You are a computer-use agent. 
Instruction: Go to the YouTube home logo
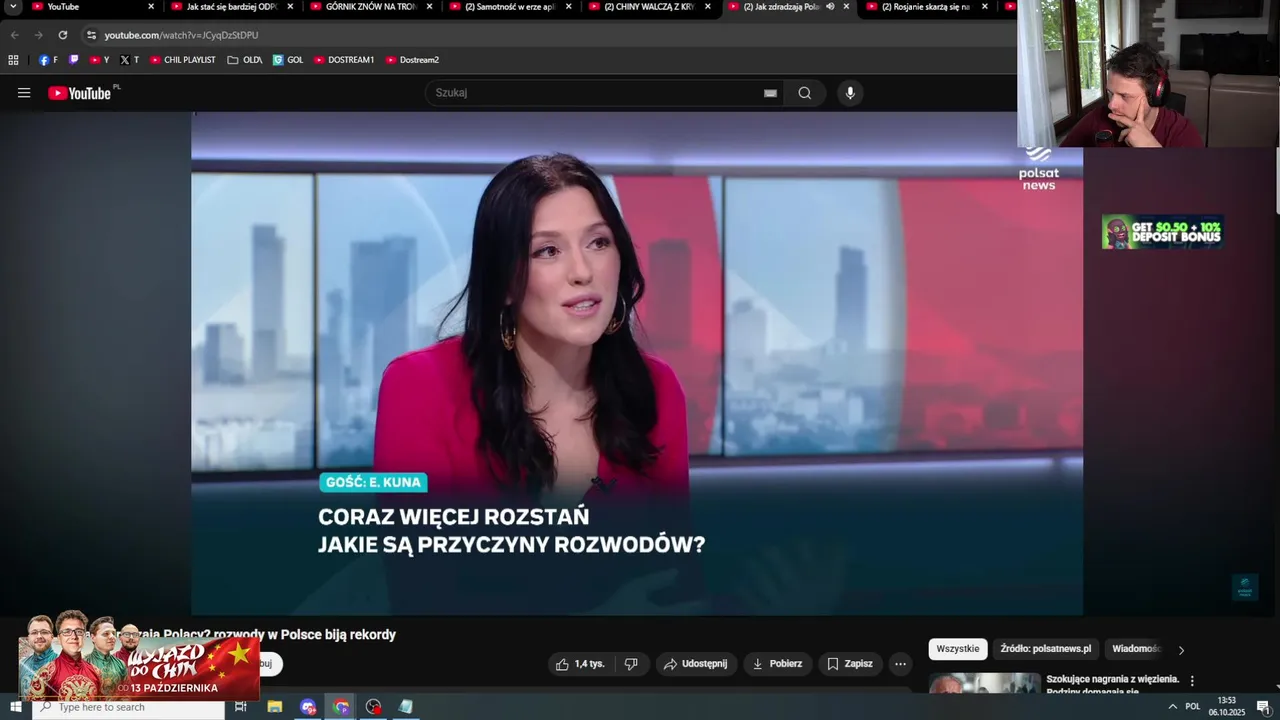pyautogui.click(x=80, y=93)
